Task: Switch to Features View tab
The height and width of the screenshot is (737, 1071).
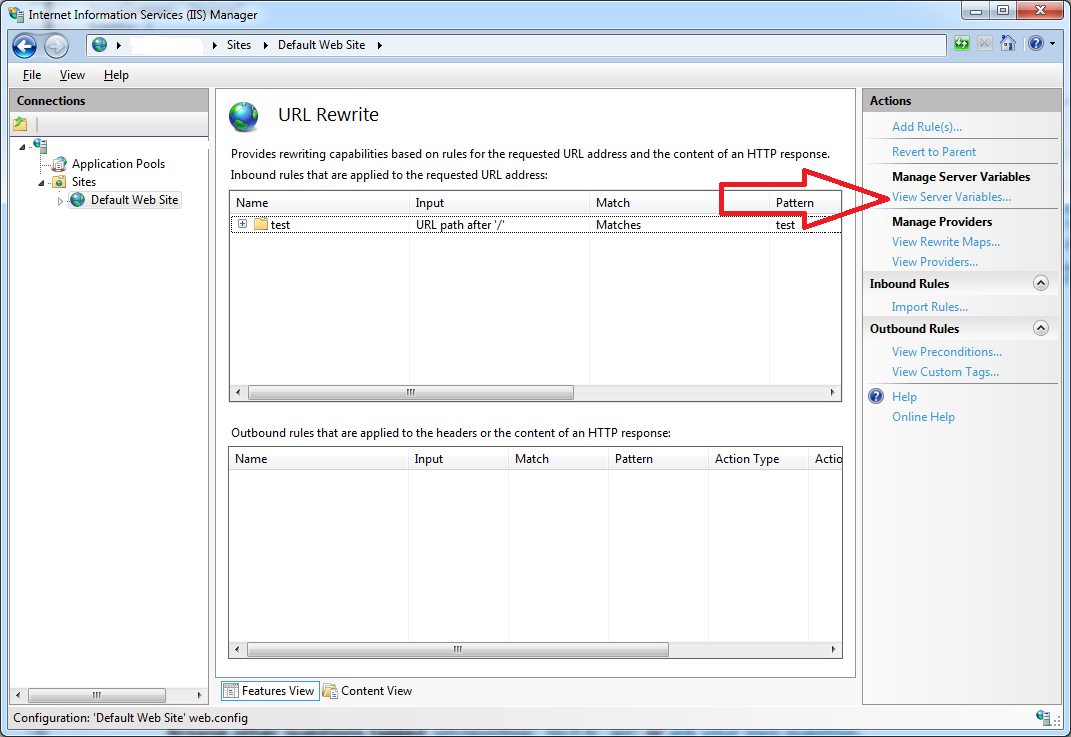Action: click(269, 691)
